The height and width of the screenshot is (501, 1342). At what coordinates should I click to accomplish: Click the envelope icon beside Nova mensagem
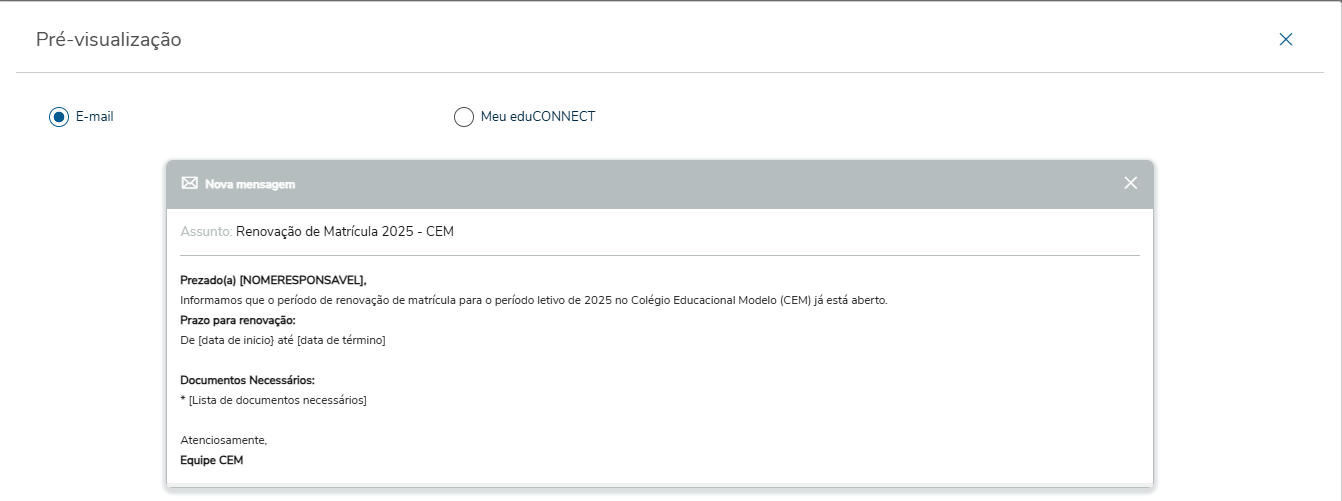(x=190, y=183)
